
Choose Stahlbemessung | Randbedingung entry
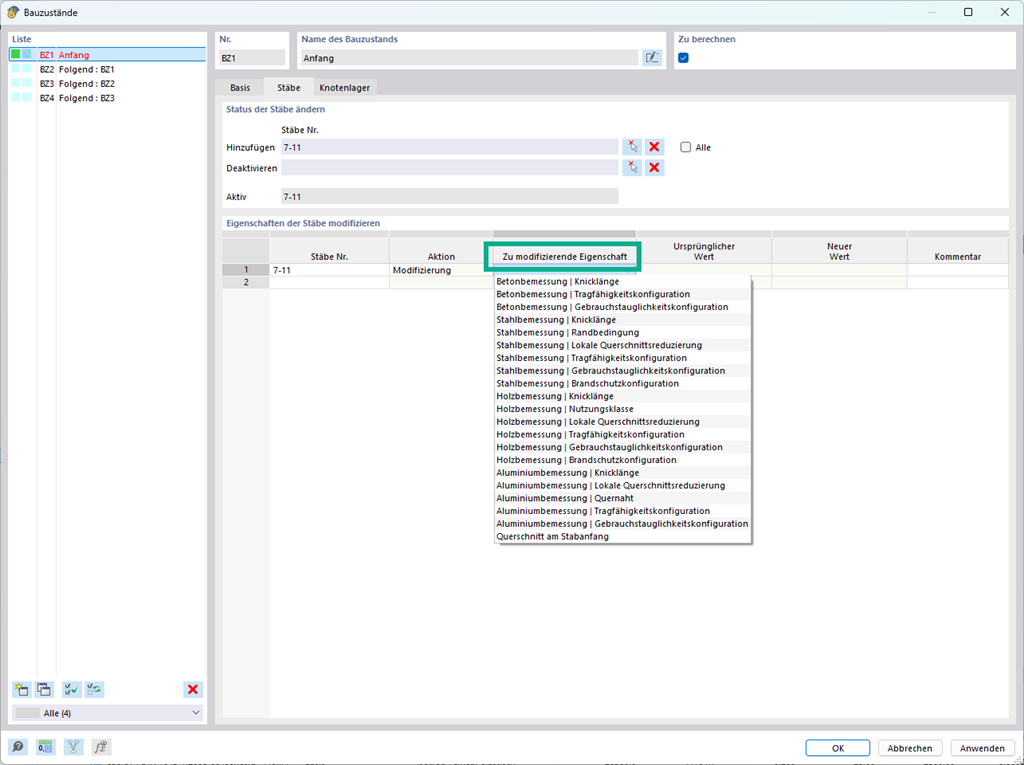tap(622, 333)
